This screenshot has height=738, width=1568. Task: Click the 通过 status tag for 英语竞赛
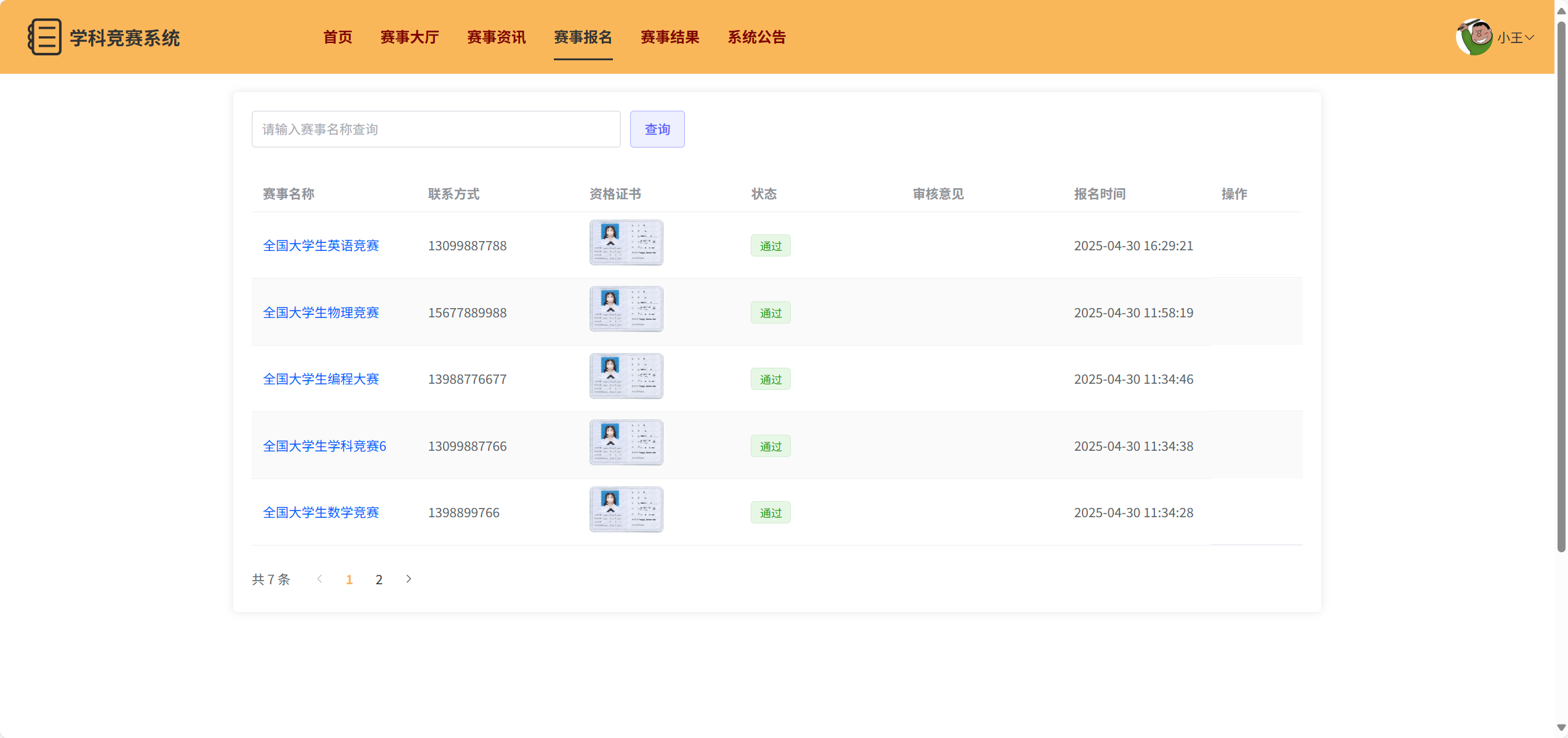pyautogui.click(x=770, y=245)
